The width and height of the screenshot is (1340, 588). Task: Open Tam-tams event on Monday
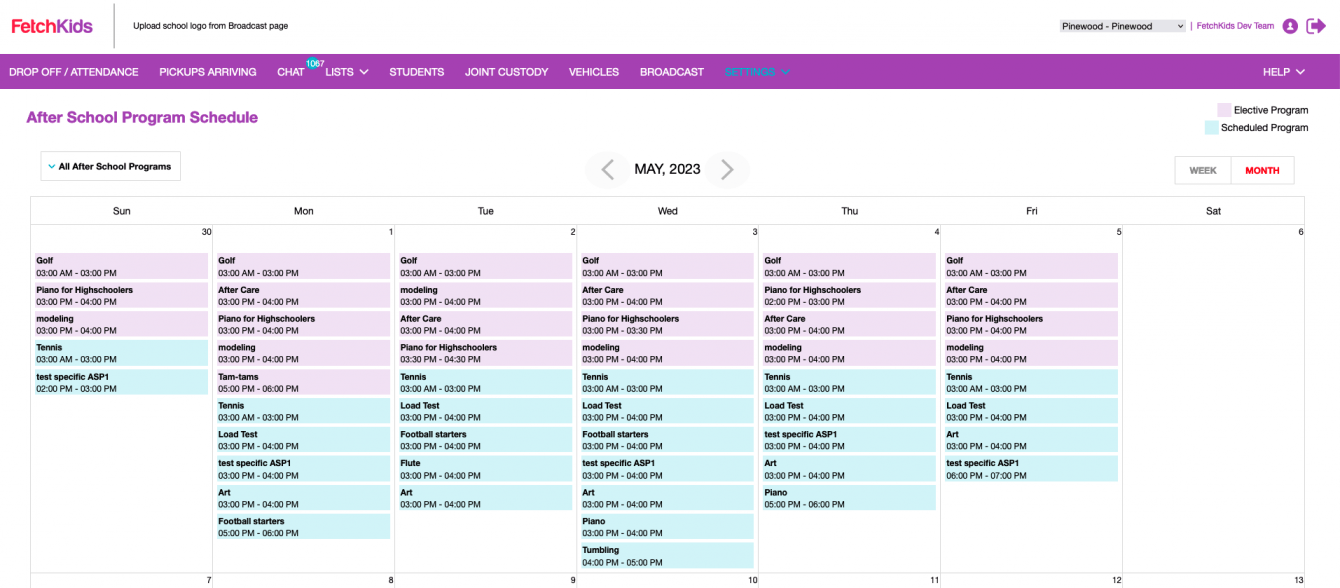[x=303, y=383]
